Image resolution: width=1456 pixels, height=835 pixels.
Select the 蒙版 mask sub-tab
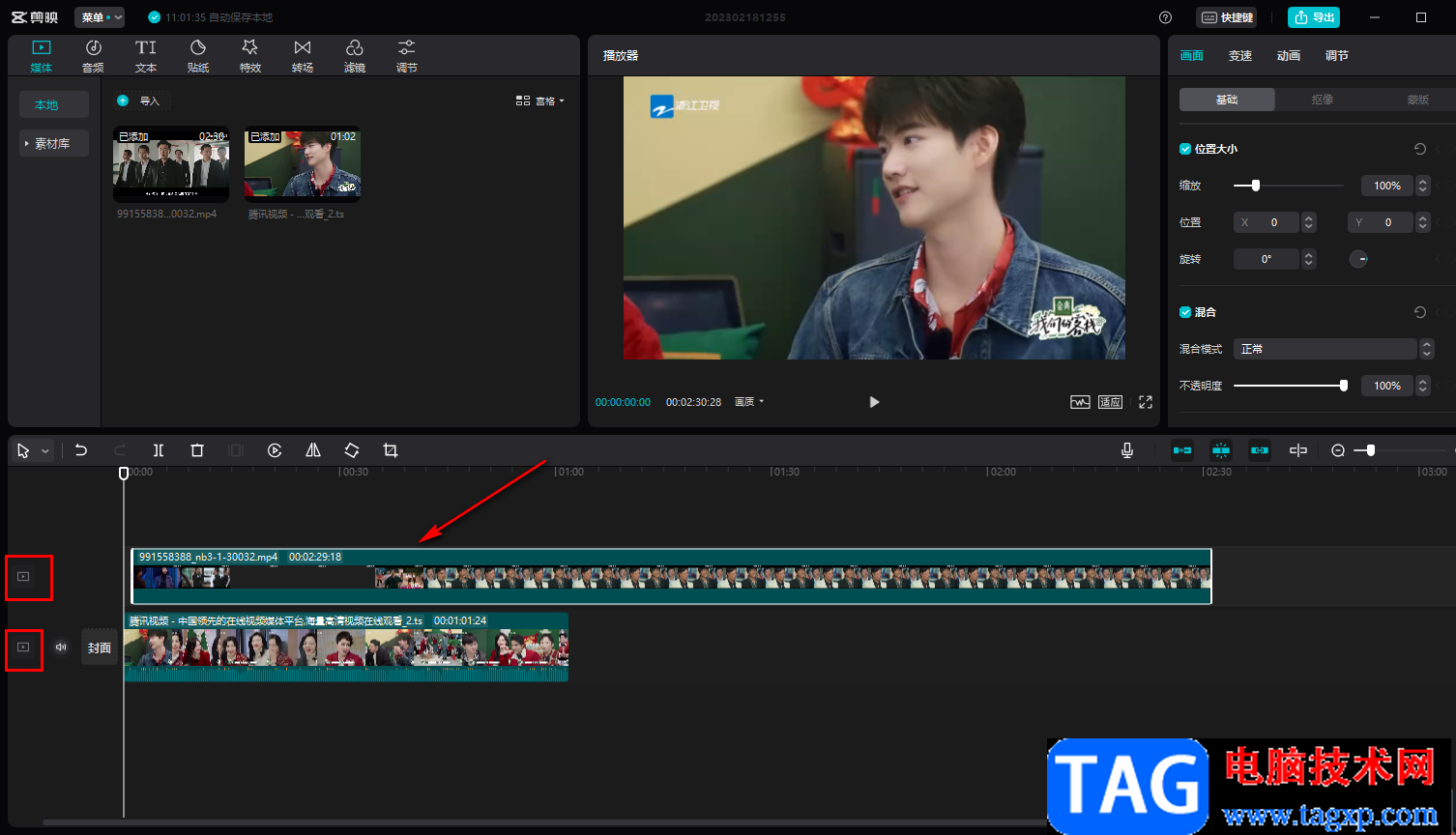1418,100
